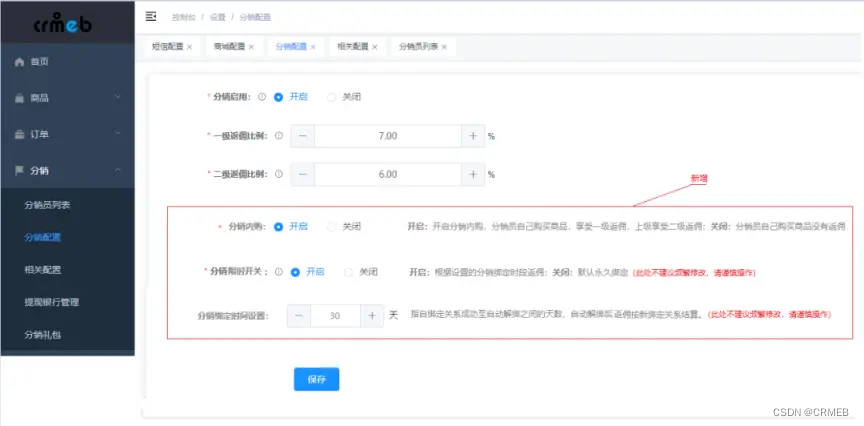Expand the 订单 menu chevron
Screen dimensions: 864x426
click(117, 133)
